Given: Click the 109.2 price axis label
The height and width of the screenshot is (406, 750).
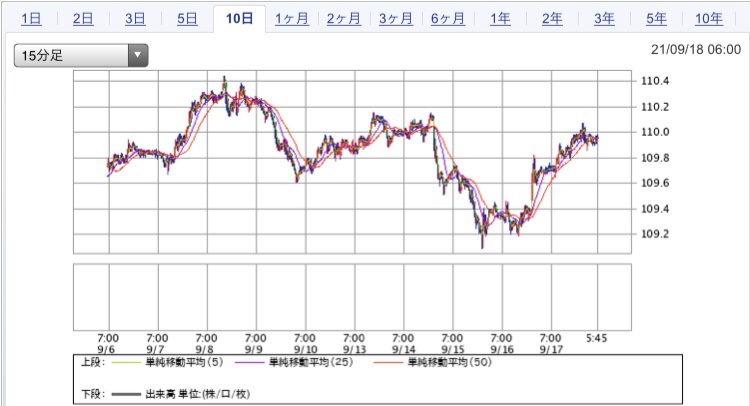Looking at the screenshot, I should 655,234.
